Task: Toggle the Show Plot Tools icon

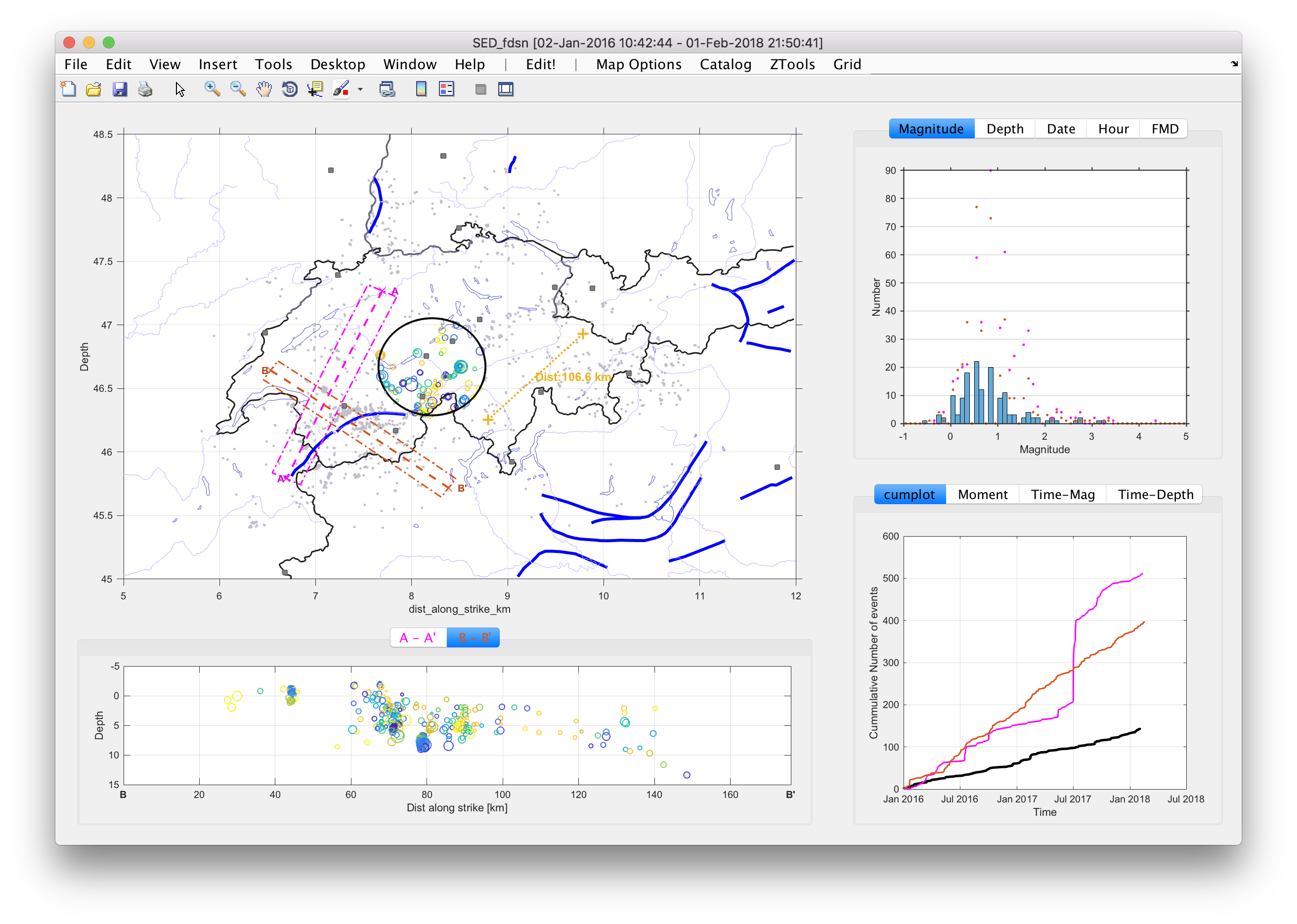Action: pos(505,89)
